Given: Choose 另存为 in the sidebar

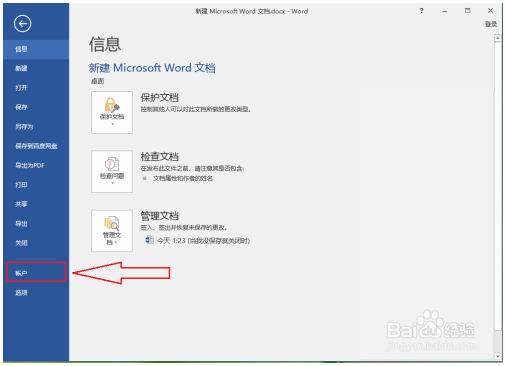Looking at the screenshot, I should (x=36, y=126).
